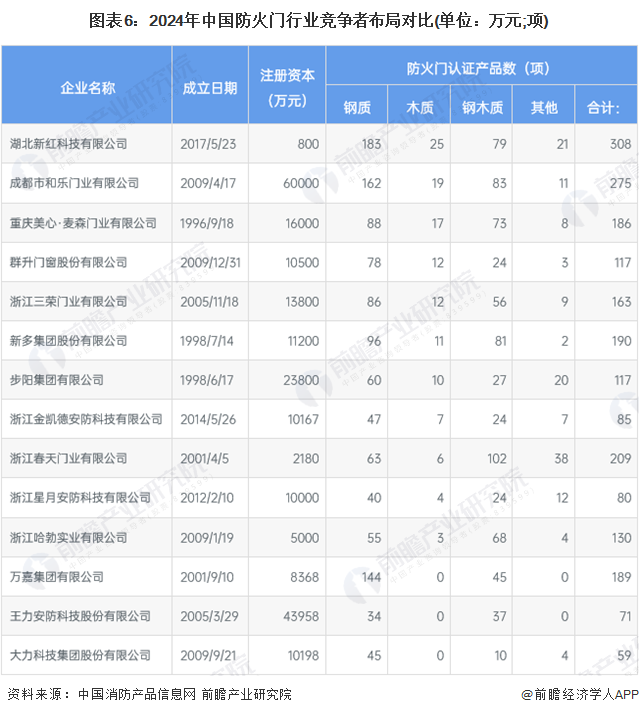Click company name '王力安防科技股份有限公司'

tap(80, 617)
